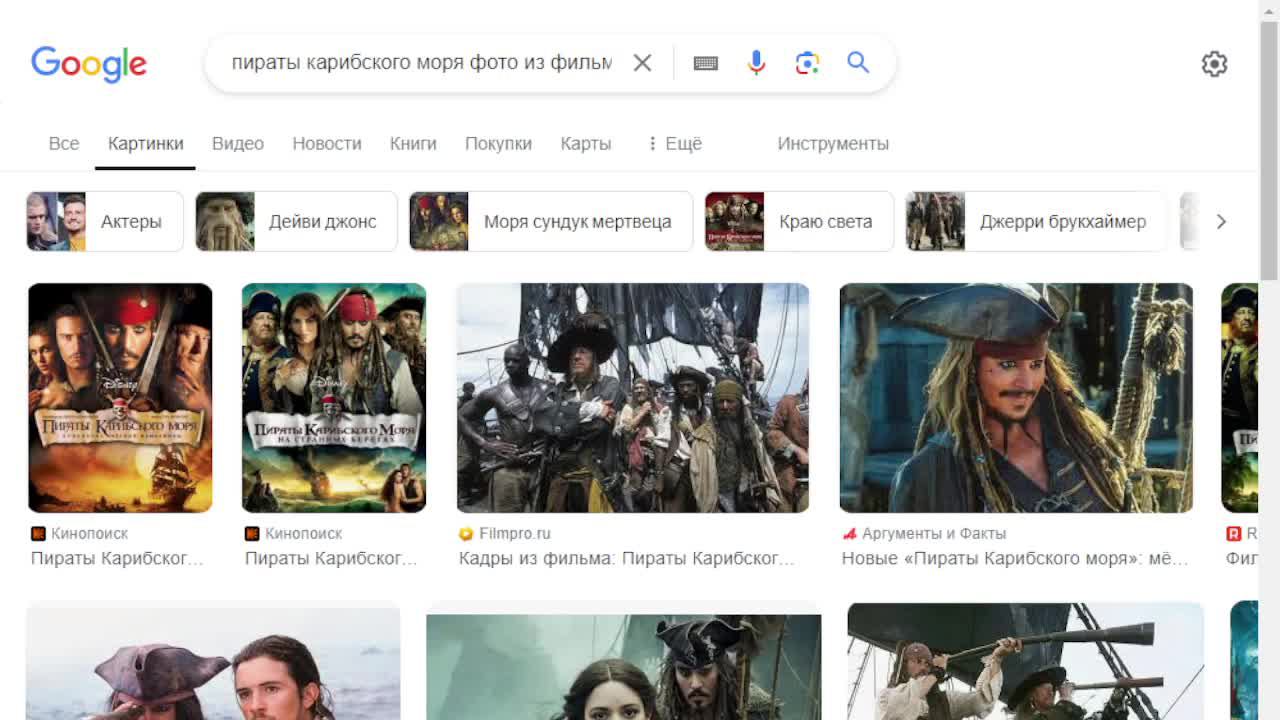Click the vertical page scrollbar thumb

point(1269,150)
